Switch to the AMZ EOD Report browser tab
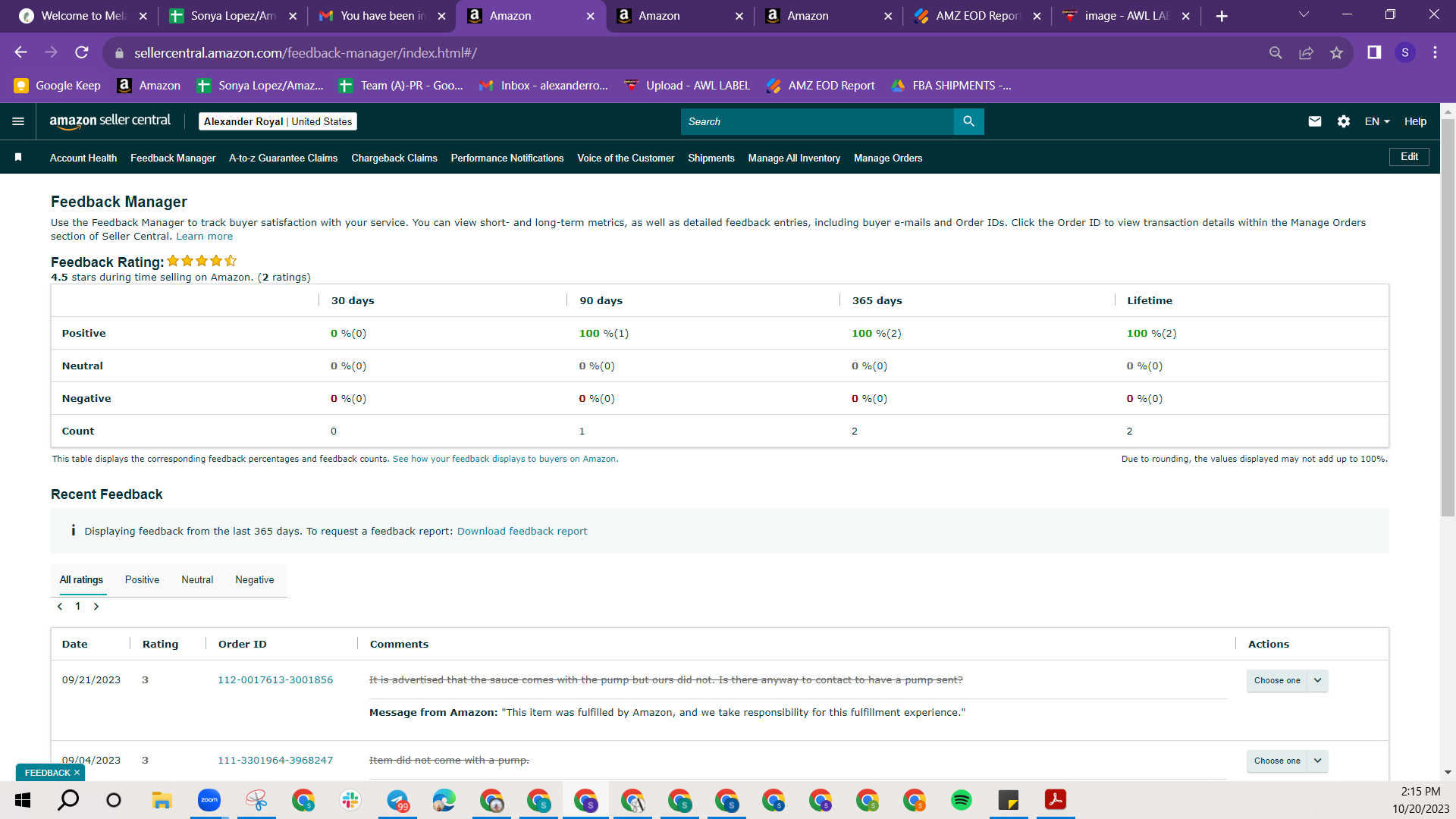 (977, 16)
